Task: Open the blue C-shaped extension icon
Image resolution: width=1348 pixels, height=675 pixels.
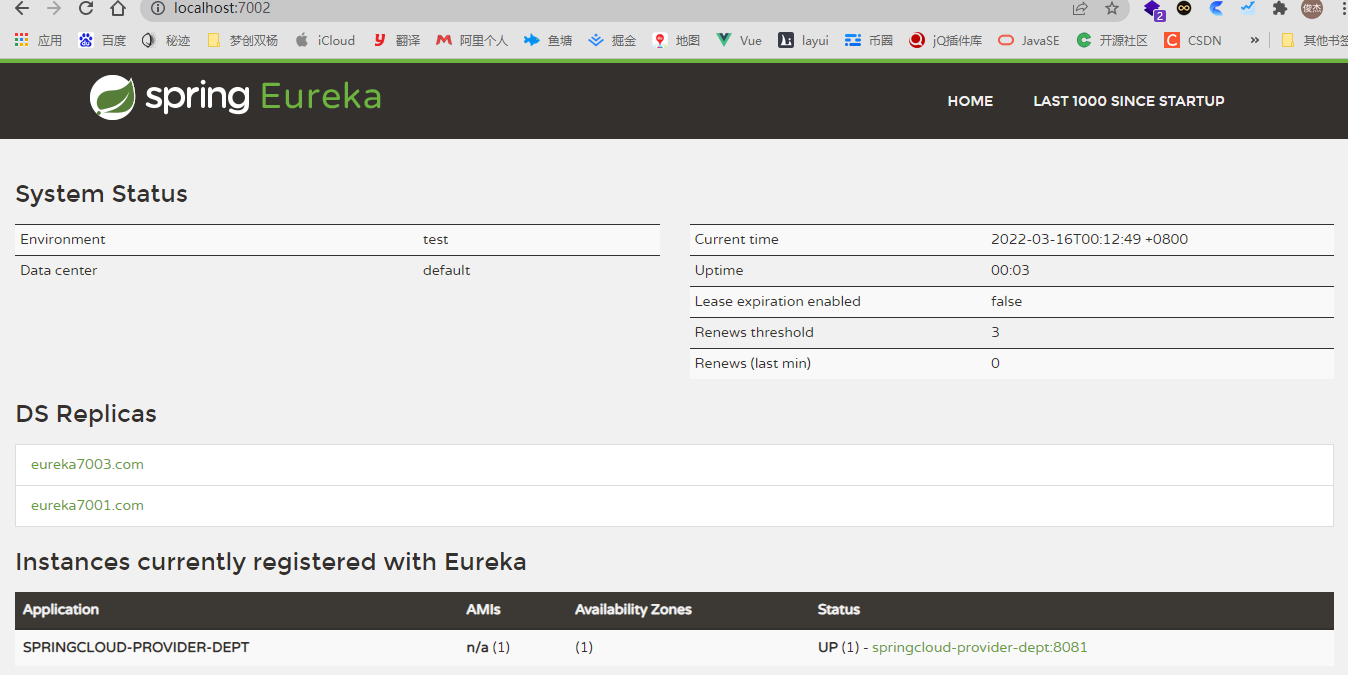Action: (1216, 8)
